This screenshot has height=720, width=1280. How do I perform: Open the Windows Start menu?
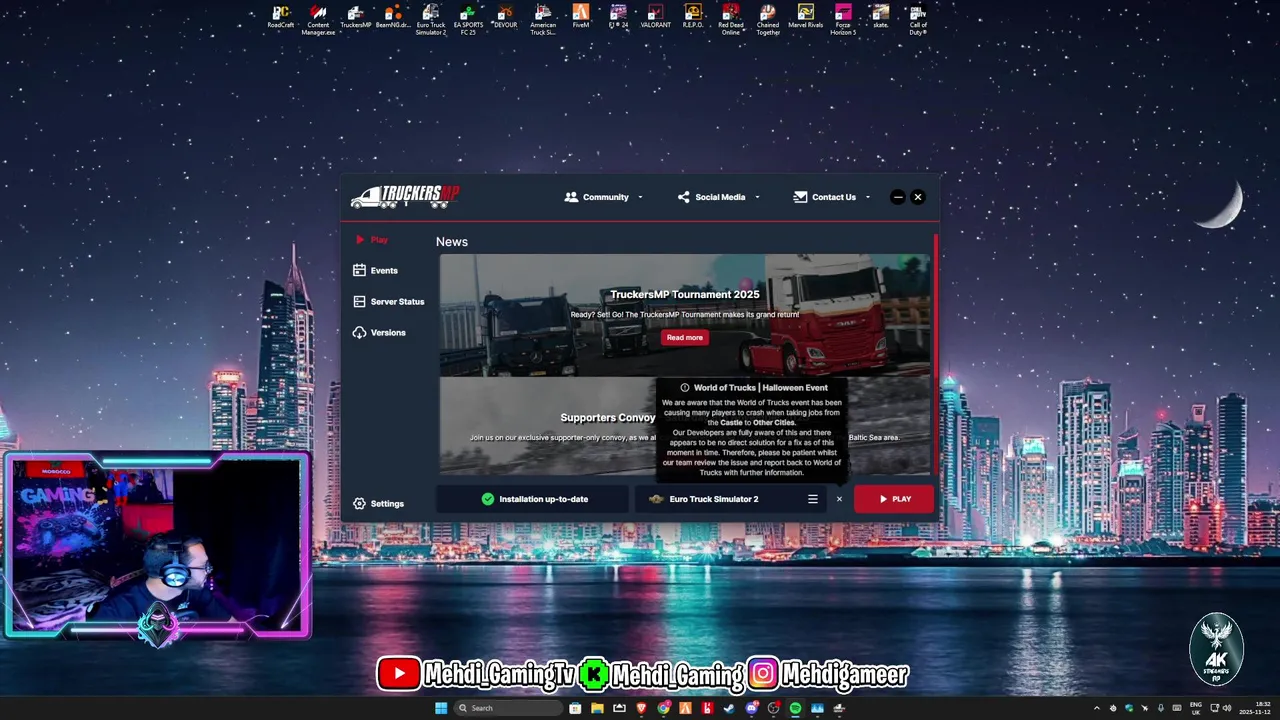coord(441,708)
